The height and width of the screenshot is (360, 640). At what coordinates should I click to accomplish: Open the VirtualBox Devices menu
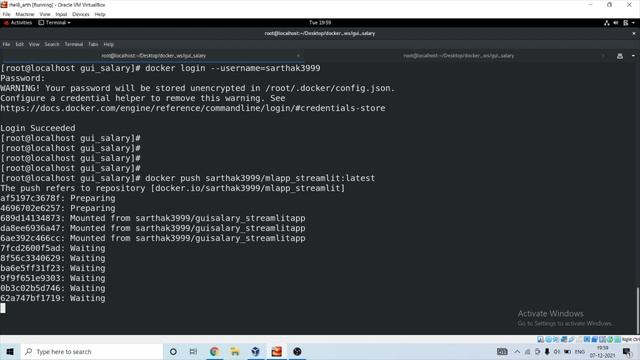81,14
